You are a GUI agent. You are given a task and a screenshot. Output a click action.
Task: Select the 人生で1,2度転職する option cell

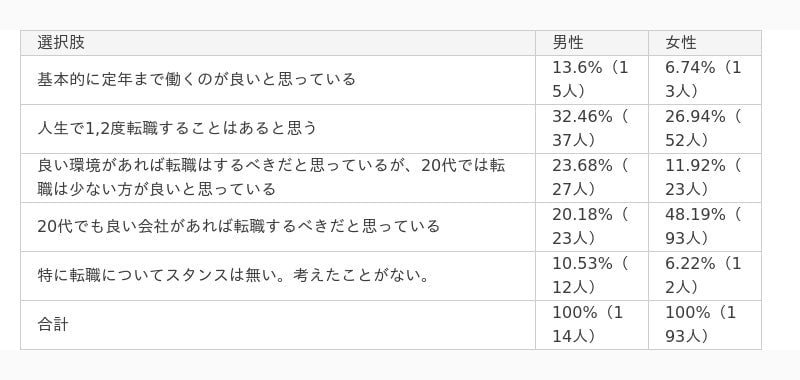click(x=278, y=129)
